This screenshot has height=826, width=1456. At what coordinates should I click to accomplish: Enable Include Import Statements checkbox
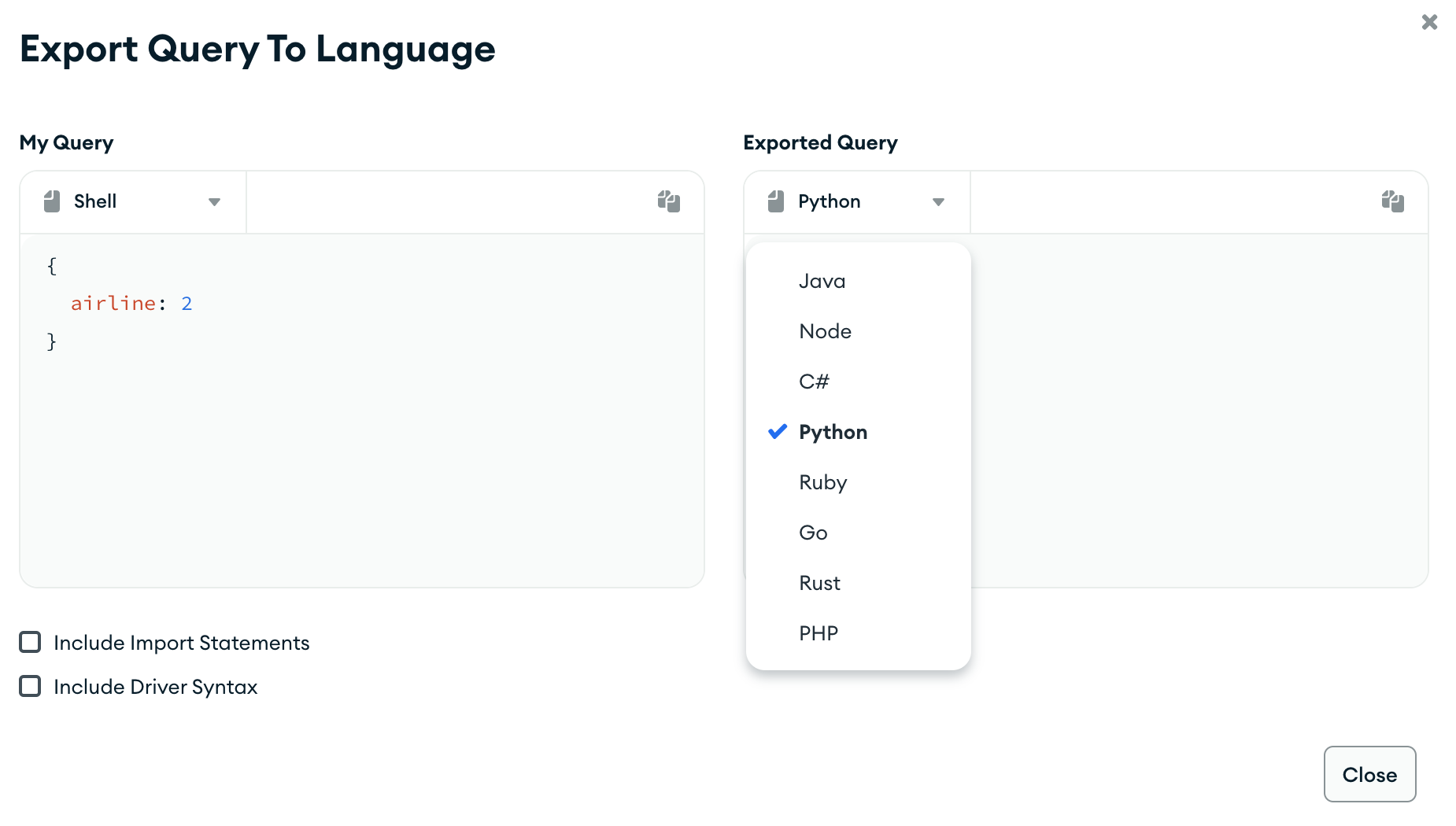click(x=30, y=643)
